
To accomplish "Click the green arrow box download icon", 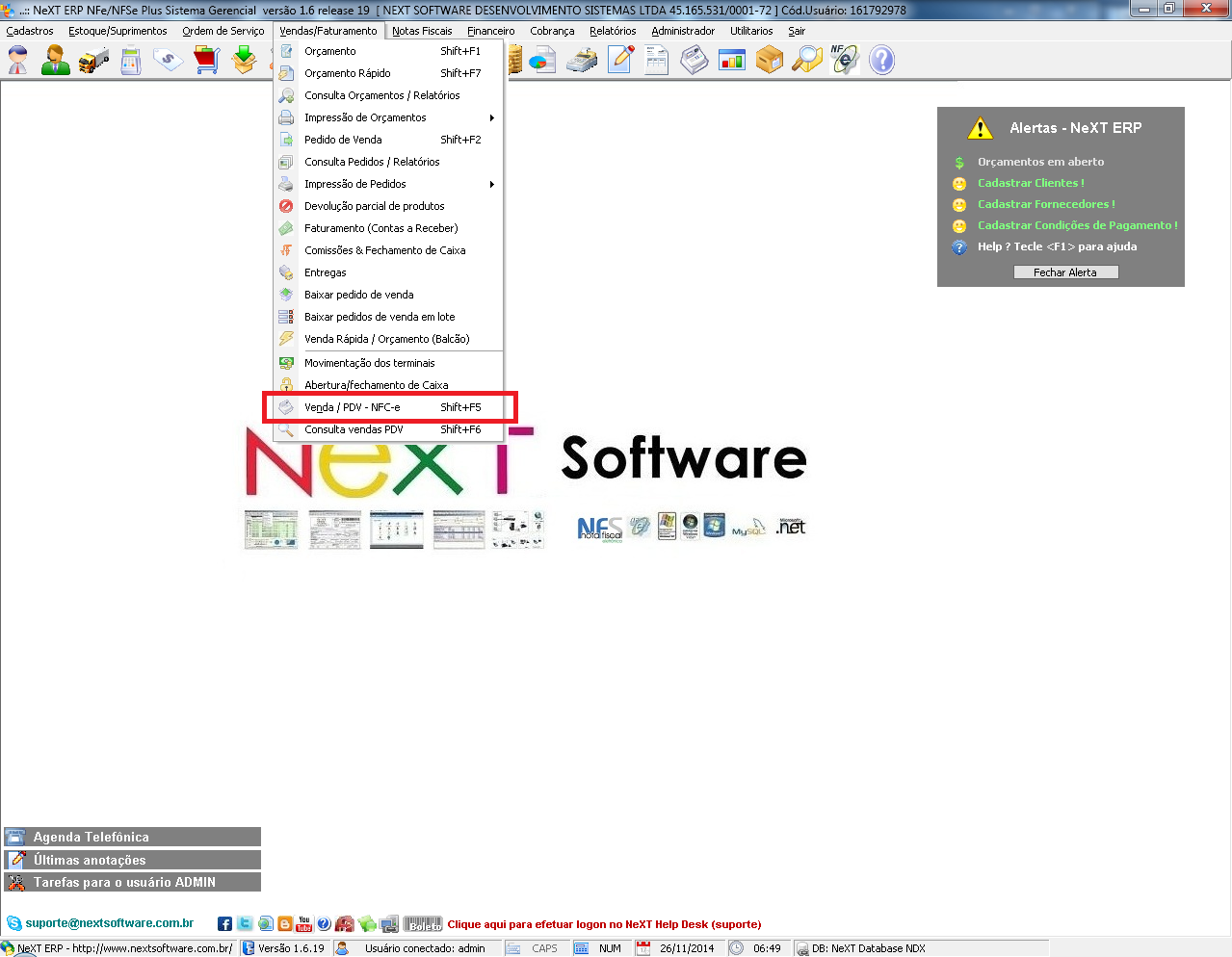I will click(244, 61).
